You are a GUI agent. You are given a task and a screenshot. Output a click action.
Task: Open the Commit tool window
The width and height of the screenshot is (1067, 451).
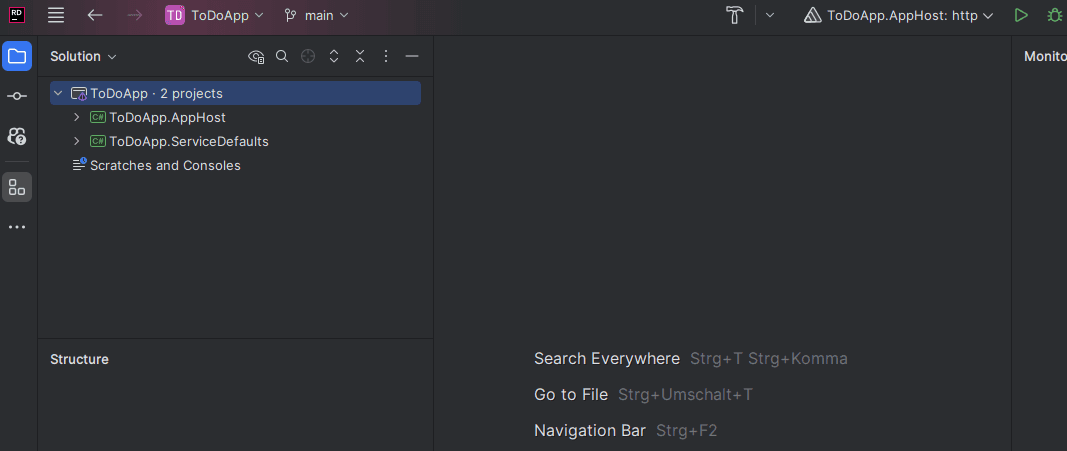point(17,97)
